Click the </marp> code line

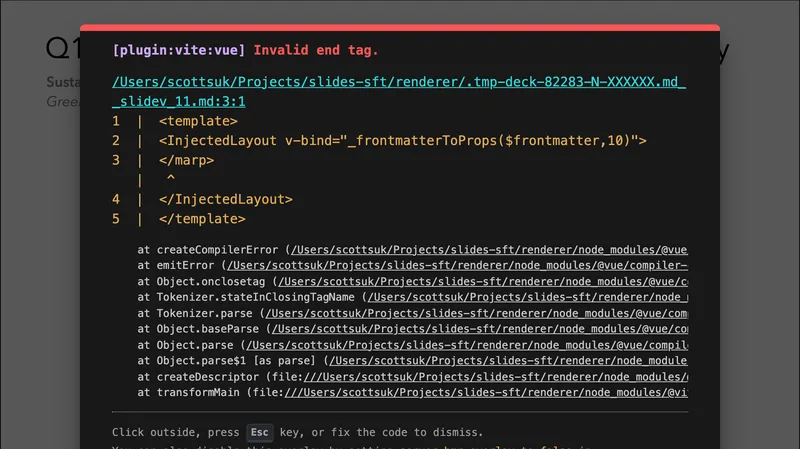(187, 160)
